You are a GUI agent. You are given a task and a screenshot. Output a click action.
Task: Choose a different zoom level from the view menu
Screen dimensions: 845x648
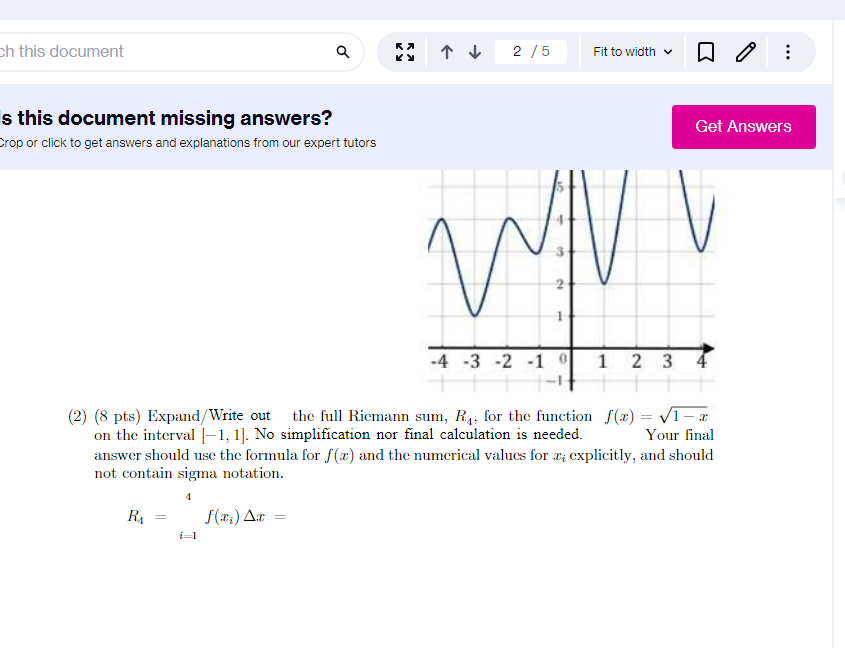tap(631, 51)
